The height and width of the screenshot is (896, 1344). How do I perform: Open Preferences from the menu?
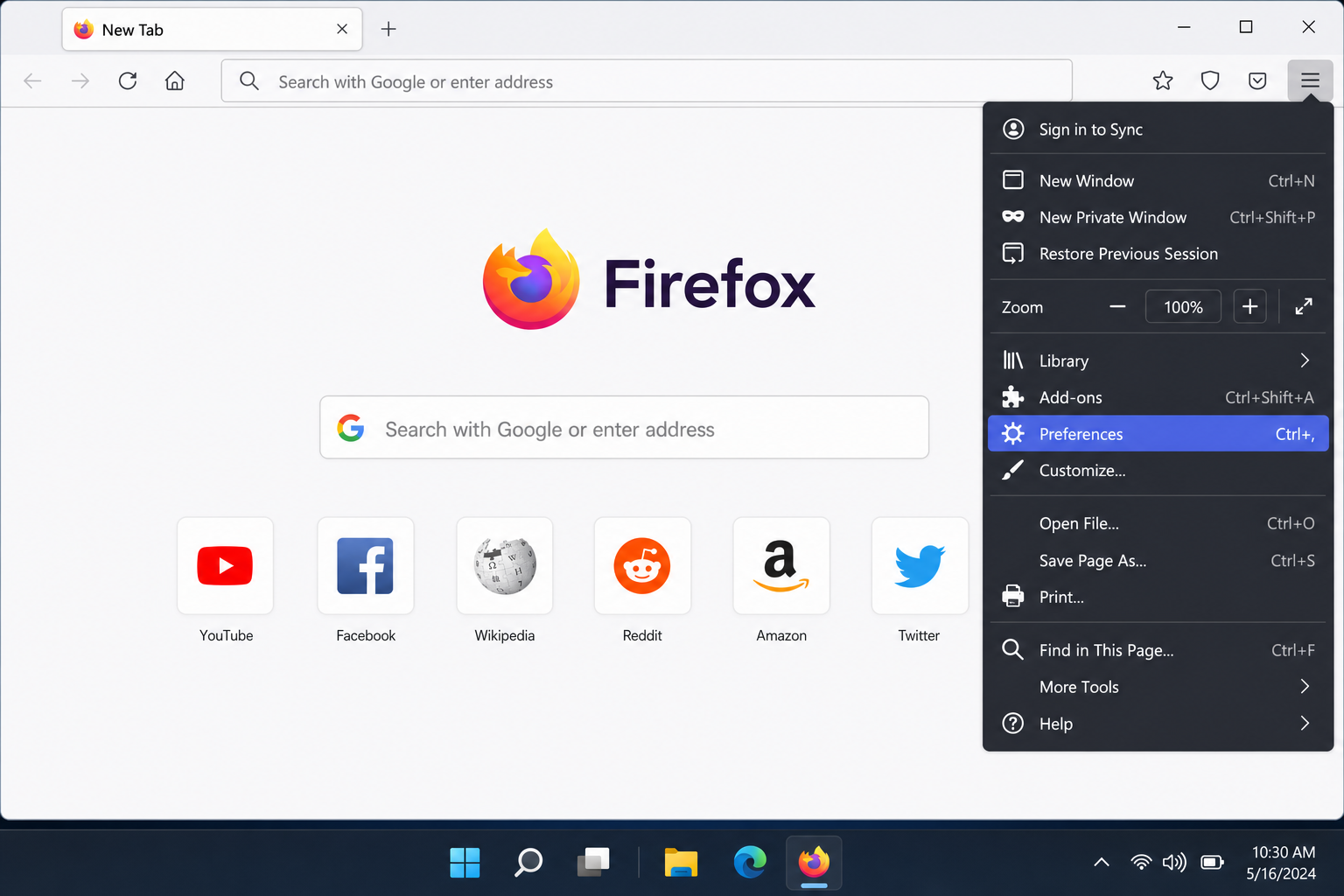coord(1158,434)
